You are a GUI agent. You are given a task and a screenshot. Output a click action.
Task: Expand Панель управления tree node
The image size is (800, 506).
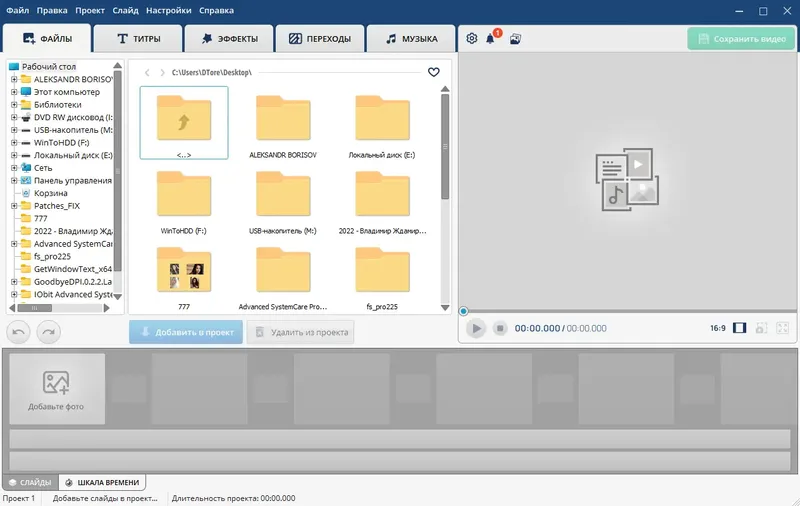tap(14, 181)
